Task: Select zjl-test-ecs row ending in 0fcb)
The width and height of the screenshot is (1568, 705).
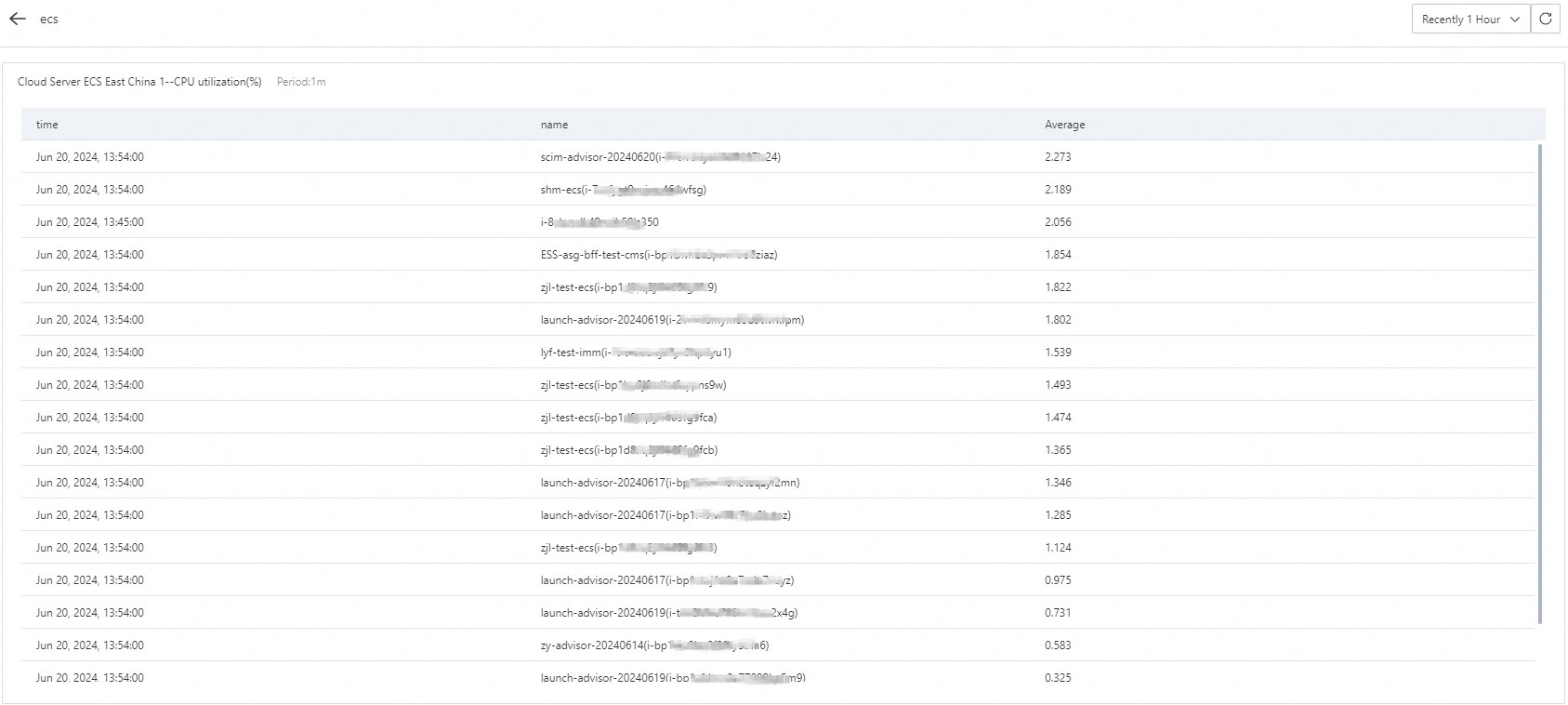Action: [629, 450]
